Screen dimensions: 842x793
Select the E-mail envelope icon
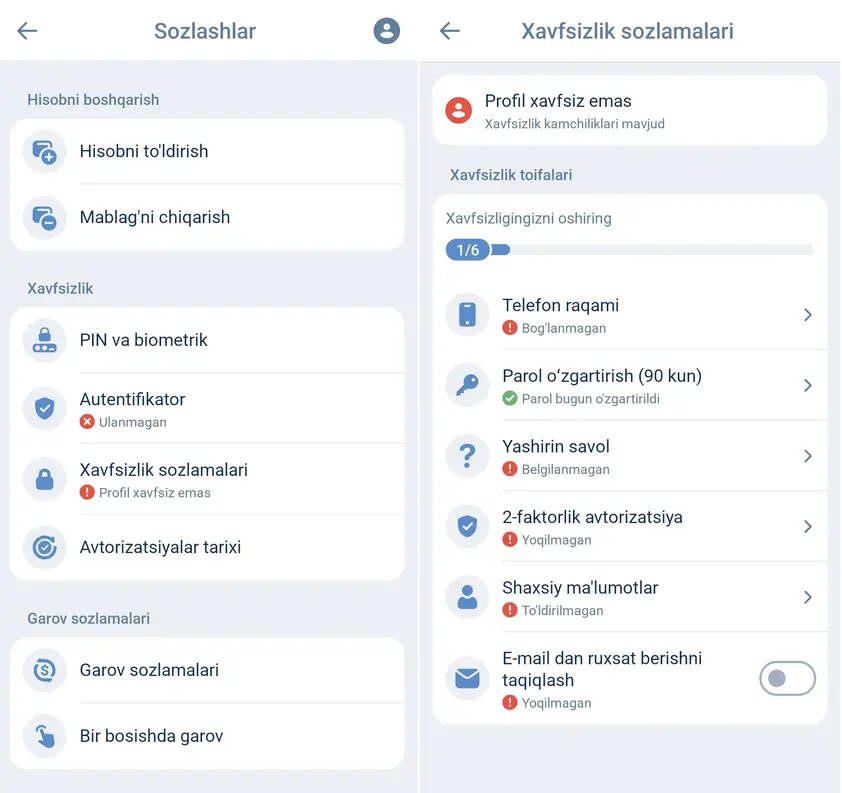pos(466,678)
